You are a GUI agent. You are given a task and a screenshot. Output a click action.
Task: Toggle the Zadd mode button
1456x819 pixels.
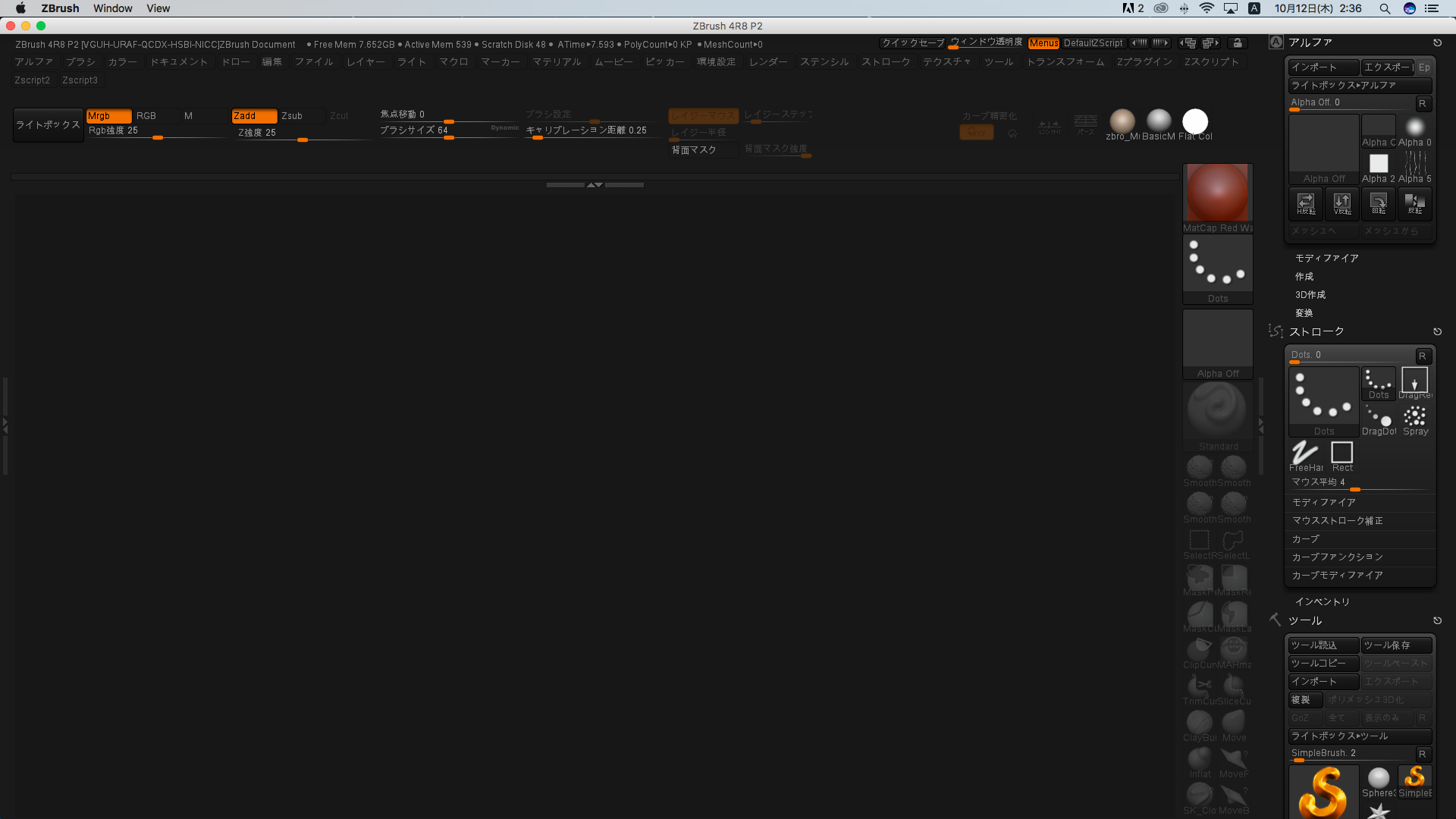point(253,116)
